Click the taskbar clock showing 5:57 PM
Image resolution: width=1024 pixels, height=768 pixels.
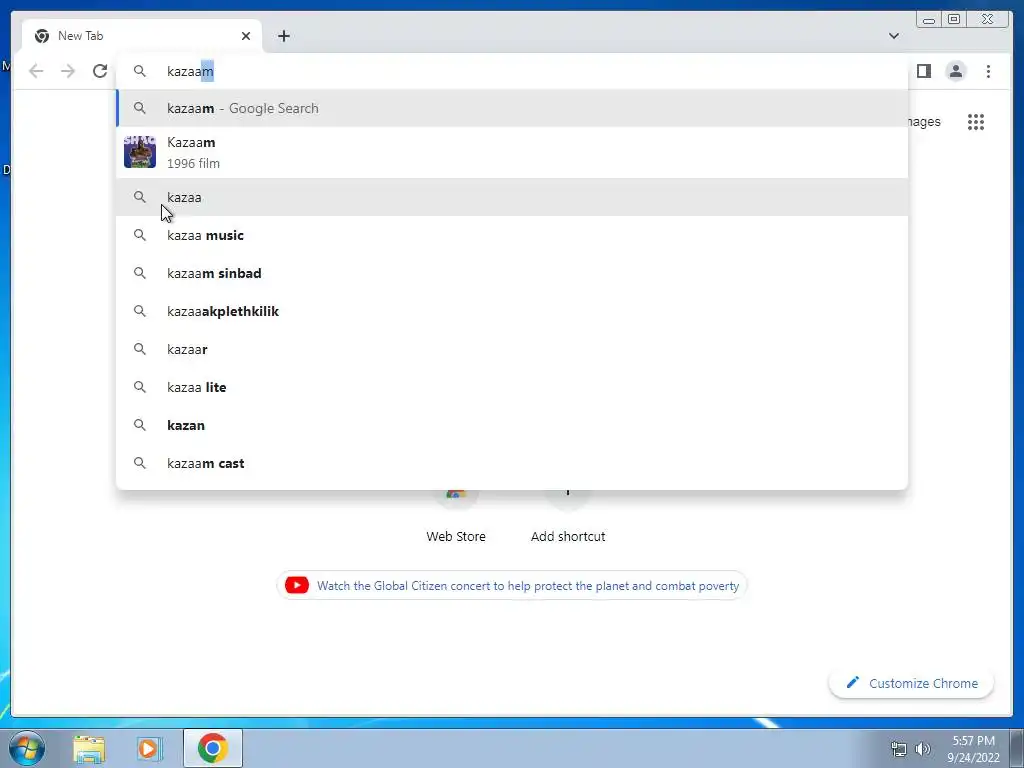coord(973,749)
